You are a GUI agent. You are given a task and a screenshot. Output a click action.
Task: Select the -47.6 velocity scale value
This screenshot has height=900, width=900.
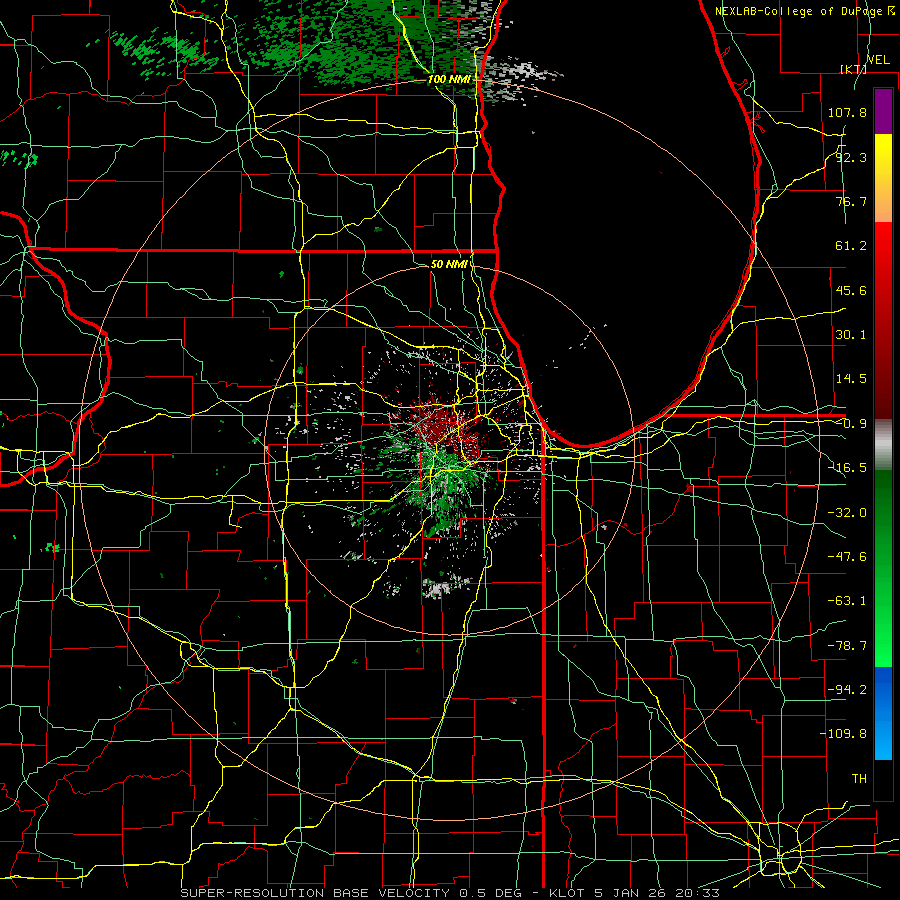847,557
